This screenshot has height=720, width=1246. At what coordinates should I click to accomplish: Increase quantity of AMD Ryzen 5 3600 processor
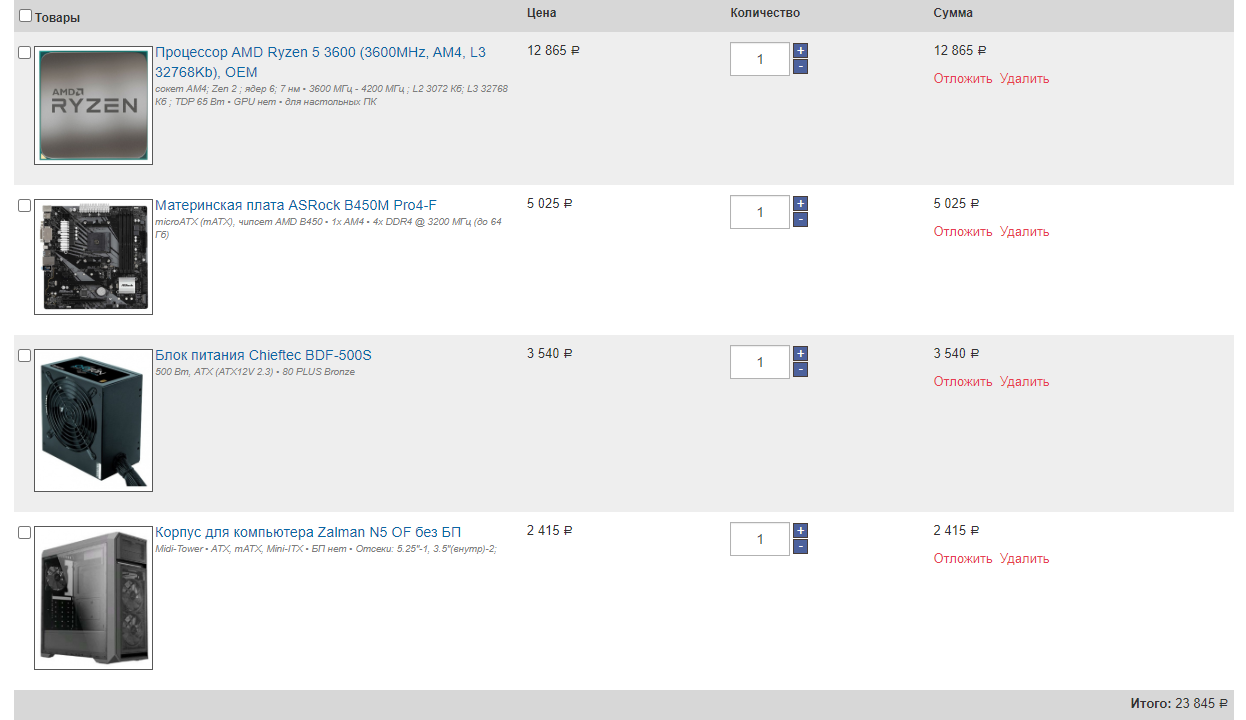800,51
